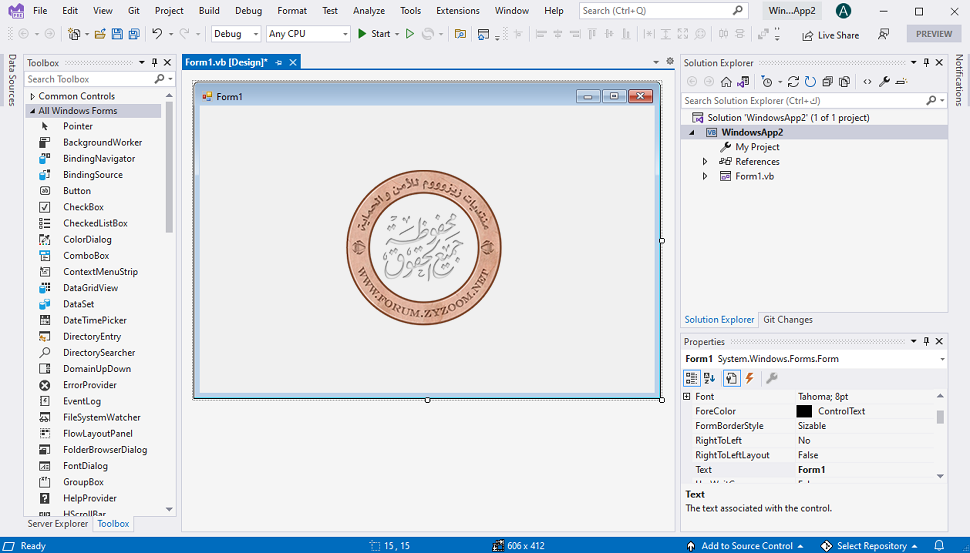
Task: Open the Toolbox window options dropdown
Action: [142, 62]
